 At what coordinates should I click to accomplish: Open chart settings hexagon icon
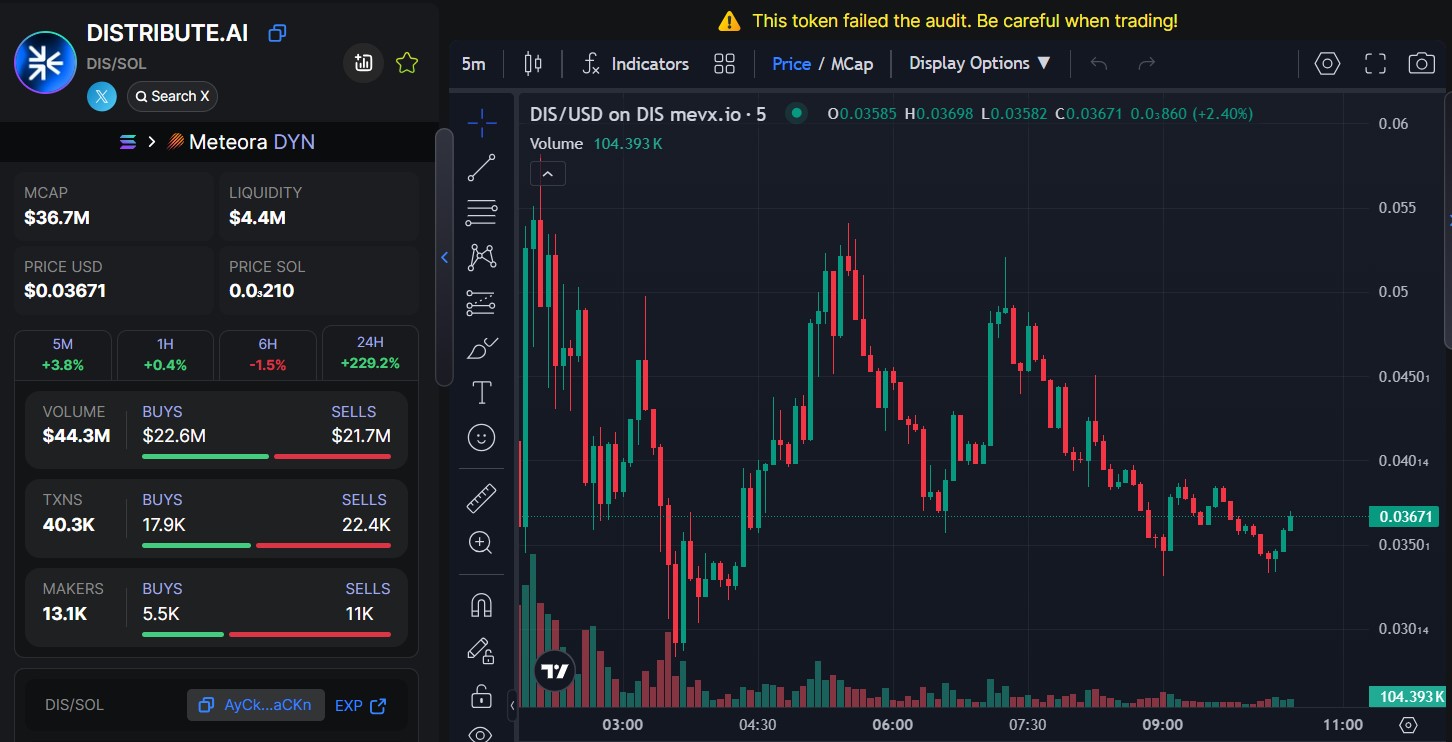pos(1327,64)
